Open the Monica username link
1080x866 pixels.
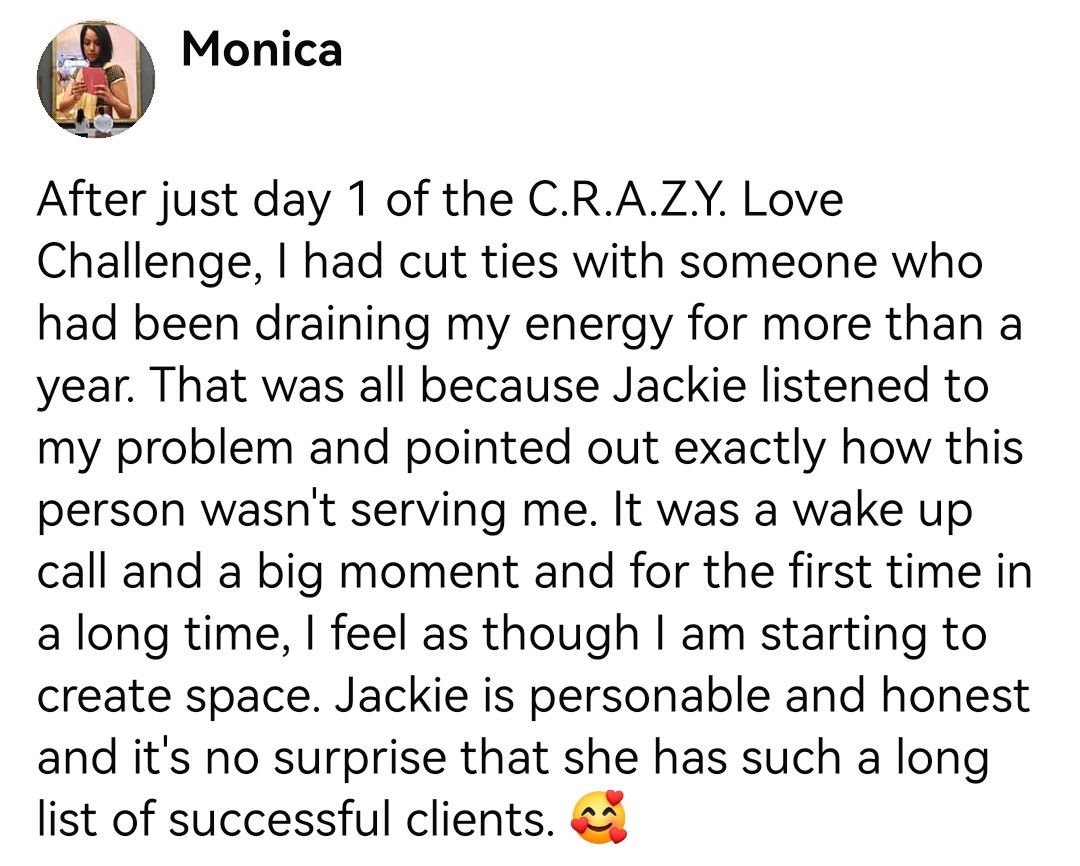click(262, 49)
